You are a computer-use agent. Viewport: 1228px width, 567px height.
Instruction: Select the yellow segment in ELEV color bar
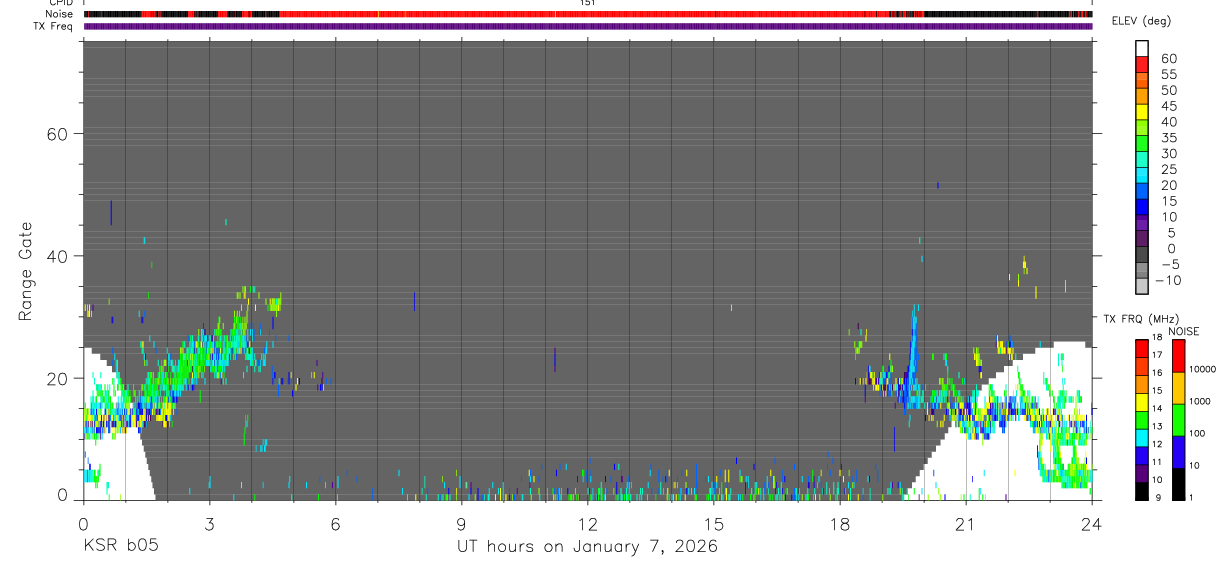click(x=1142, y=112)
